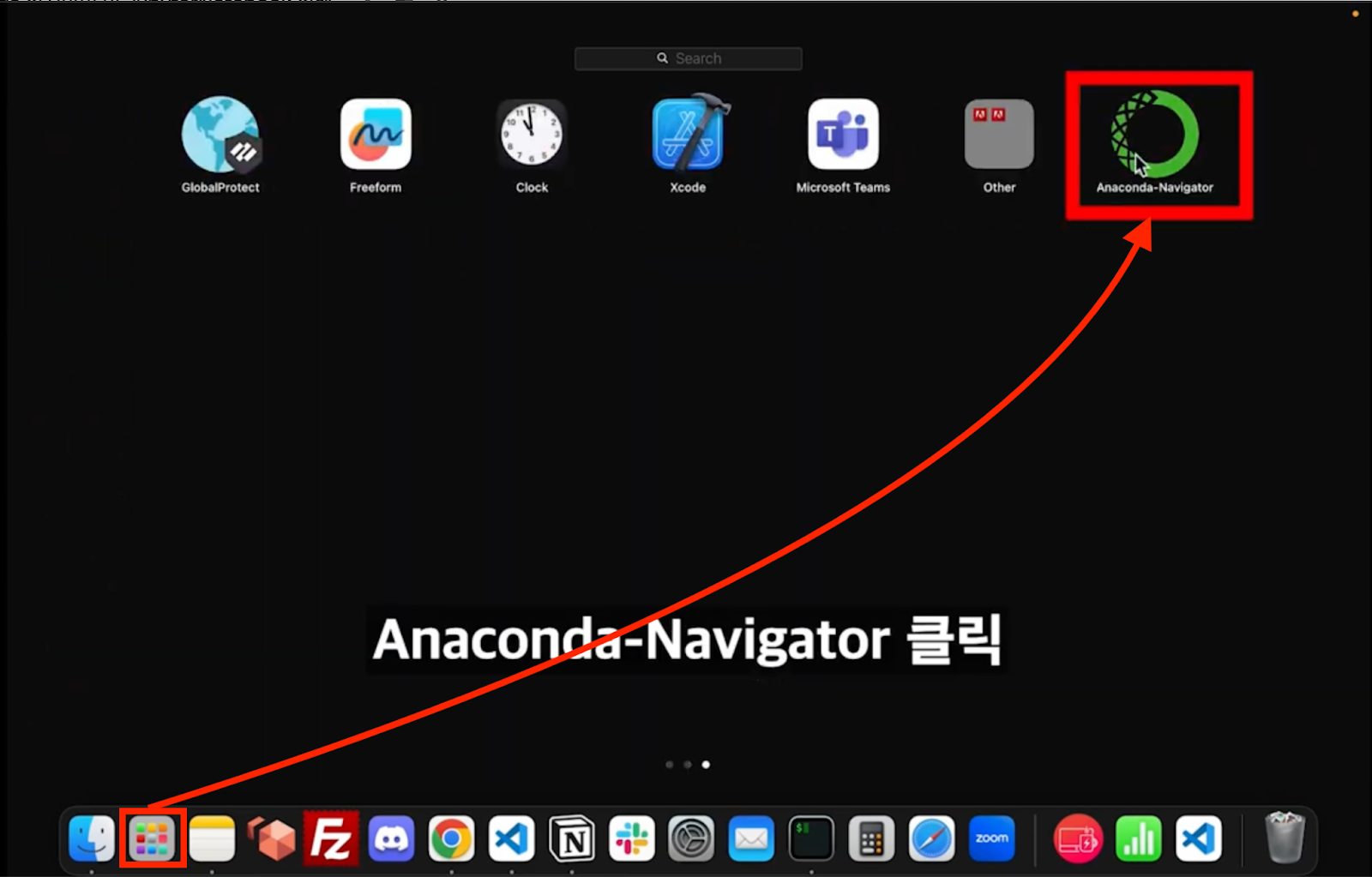
Task: Launch FileZilla from the Dock
Action: (x=331, y=838)
